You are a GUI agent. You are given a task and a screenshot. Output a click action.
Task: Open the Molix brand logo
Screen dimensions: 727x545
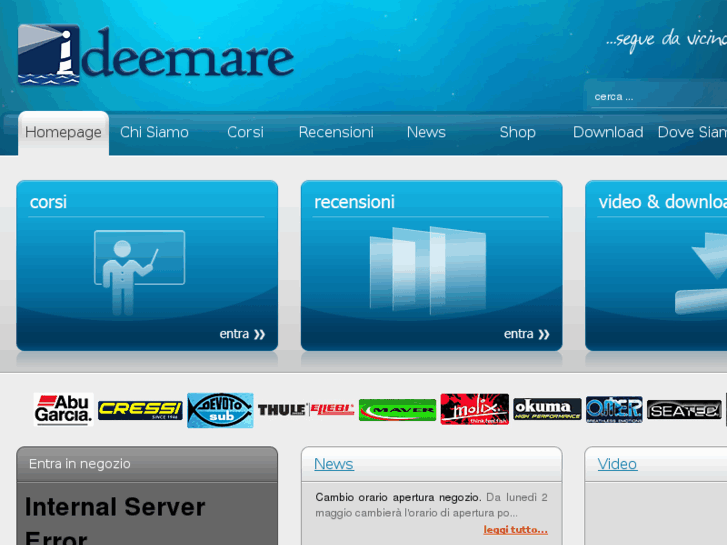click(474, 409)
